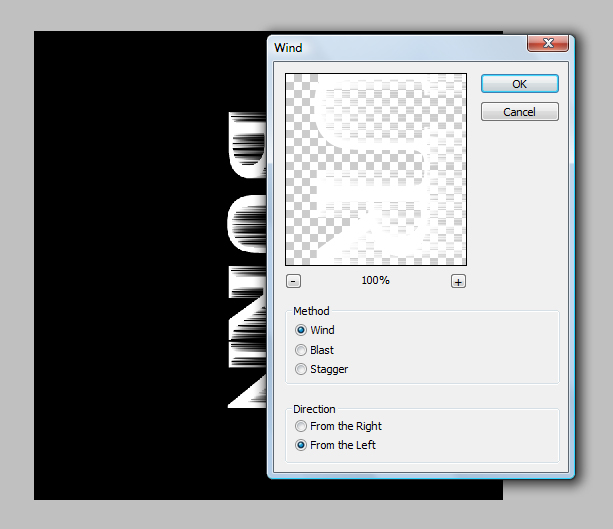Click the rotated text on black canvas

pyautogui.click(x=247, y=260)
